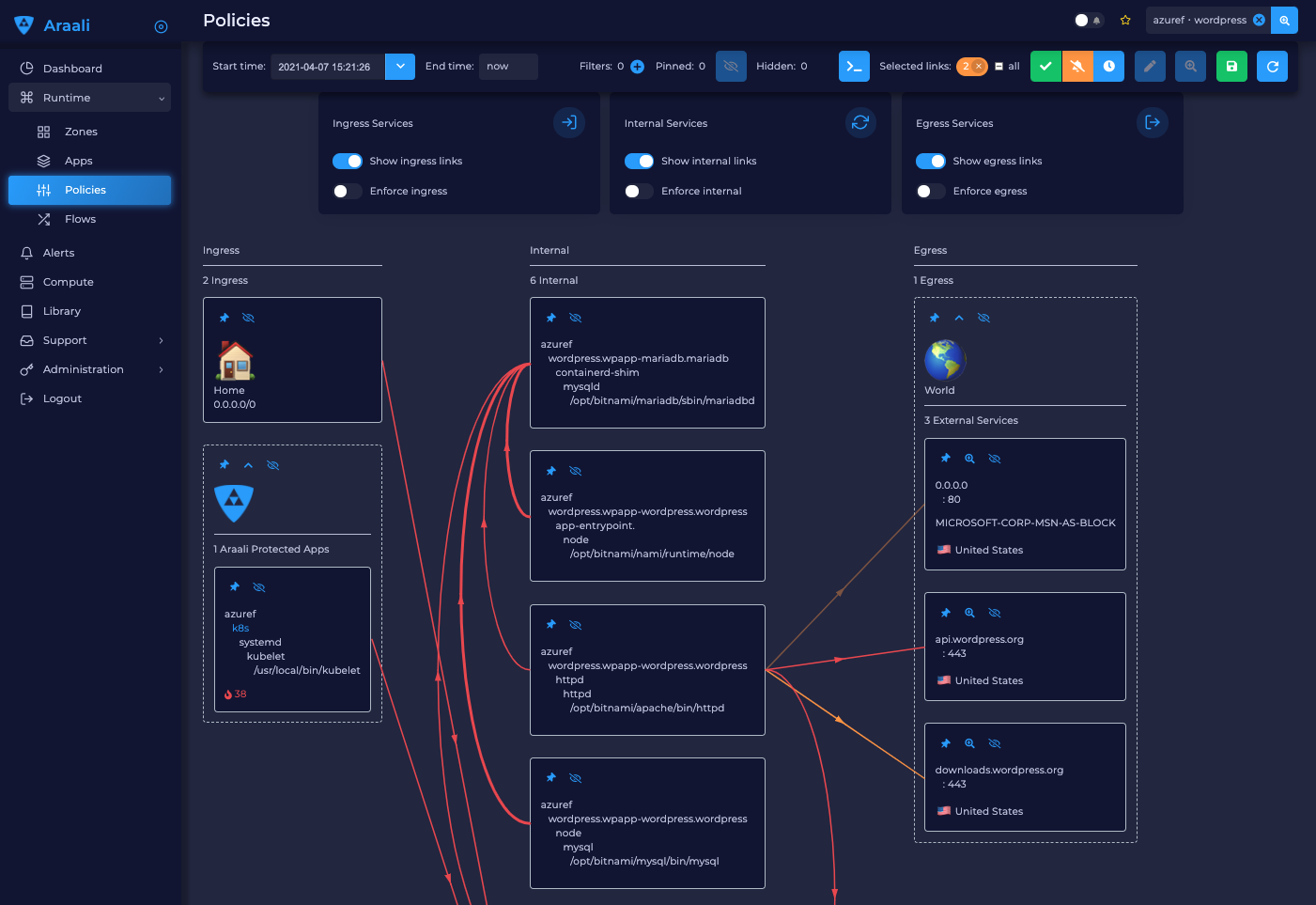
Task: Click the pencil edit button
Action: pos(1150,67)
